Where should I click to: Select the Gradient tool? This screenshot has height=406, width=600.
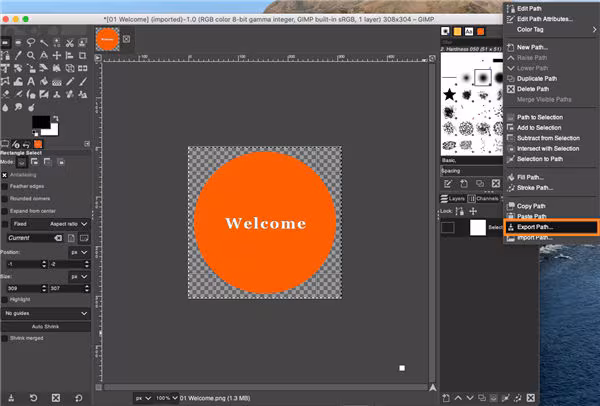[x=57, y=81]
